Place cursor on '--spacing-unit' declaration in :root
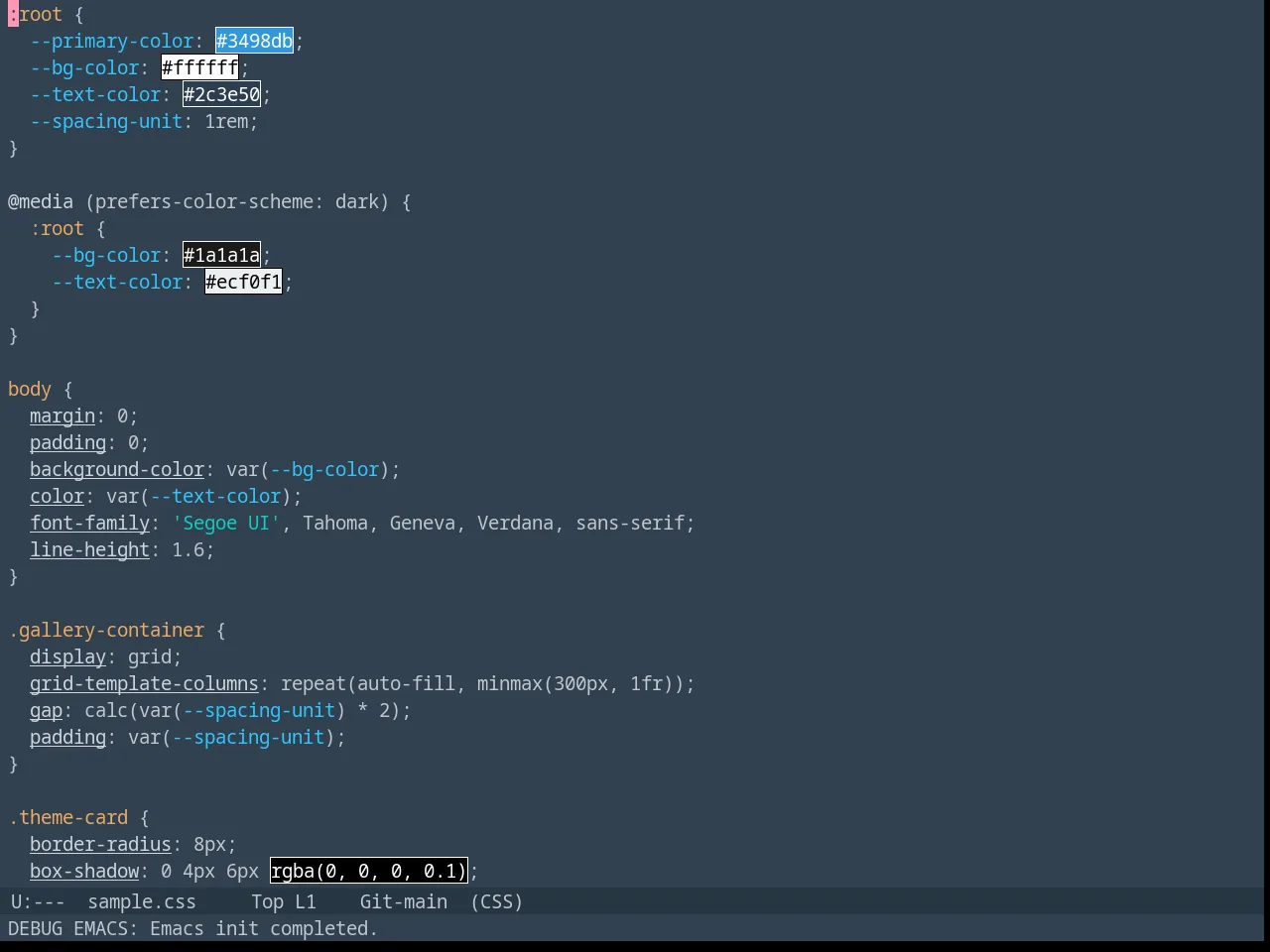The width and height of the screenshot is (1270, 952). 106,121
